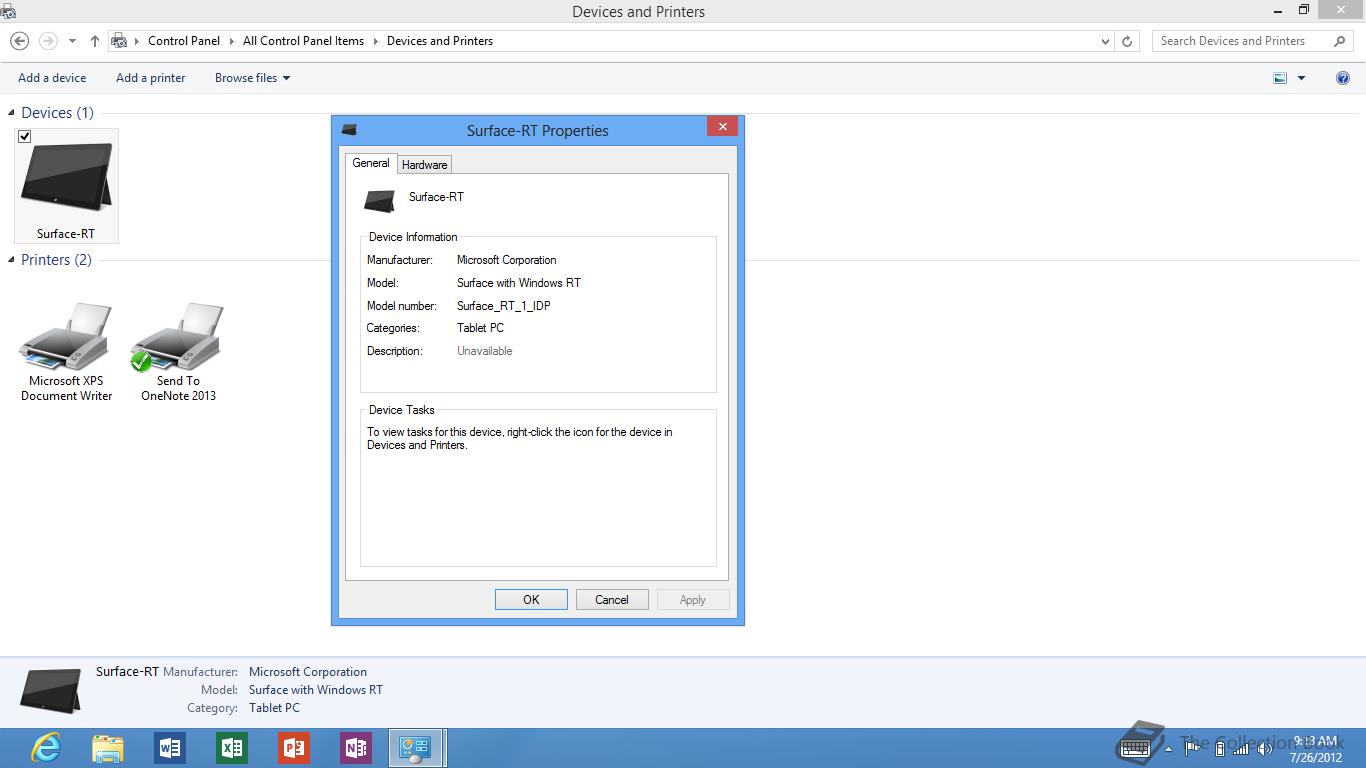
Task: Launch PowerPoint from the taskbar
Action: click(294, 748)
